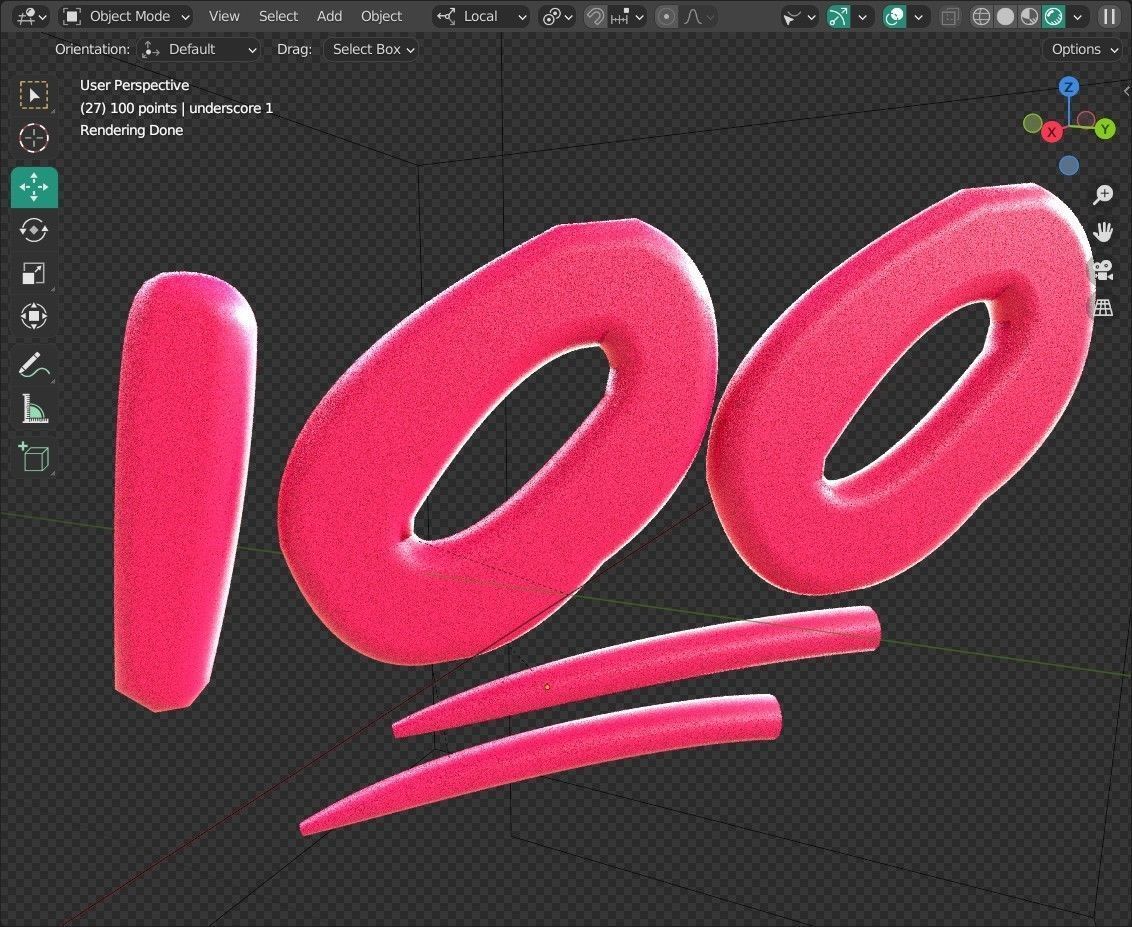The width and height of the screenshot is (1132, 927).
Task: Click the pan hand viewport icon
Action: pyautogui.click(x=1103, y=232)
